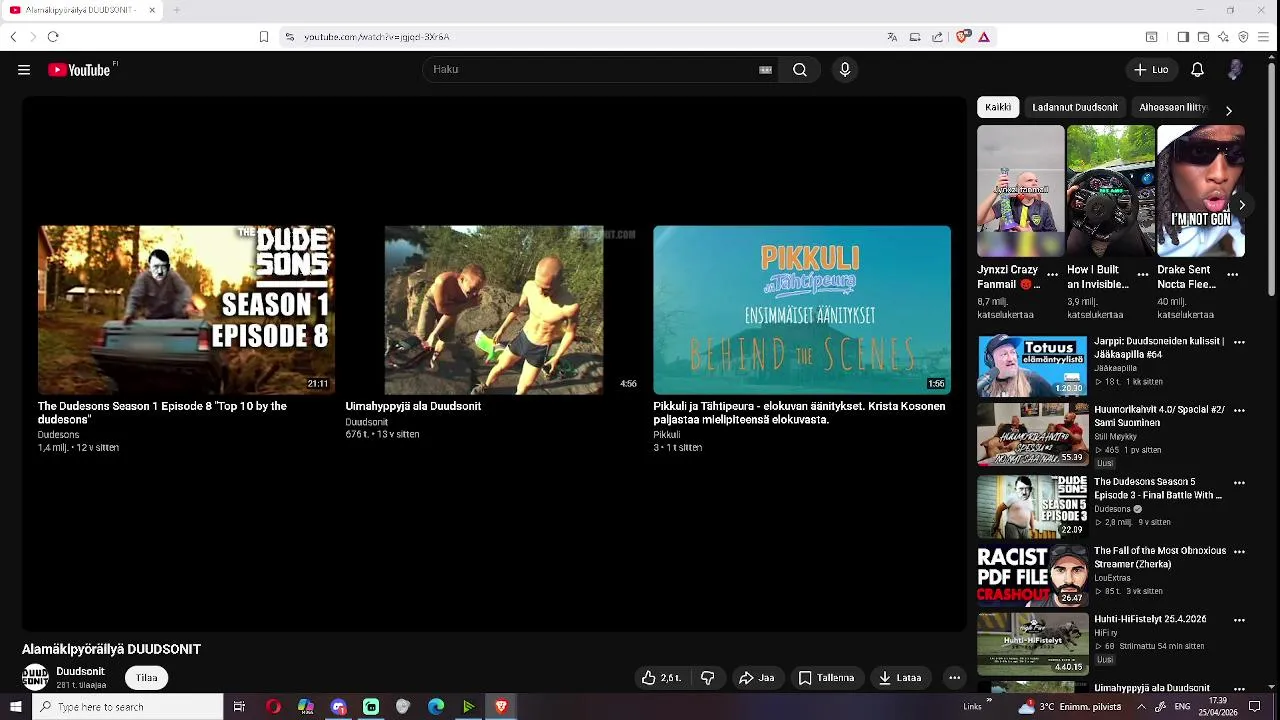Open Brave VPN shield icon
This screenshot has width=1280, height=720.
tap(1243, 37)
